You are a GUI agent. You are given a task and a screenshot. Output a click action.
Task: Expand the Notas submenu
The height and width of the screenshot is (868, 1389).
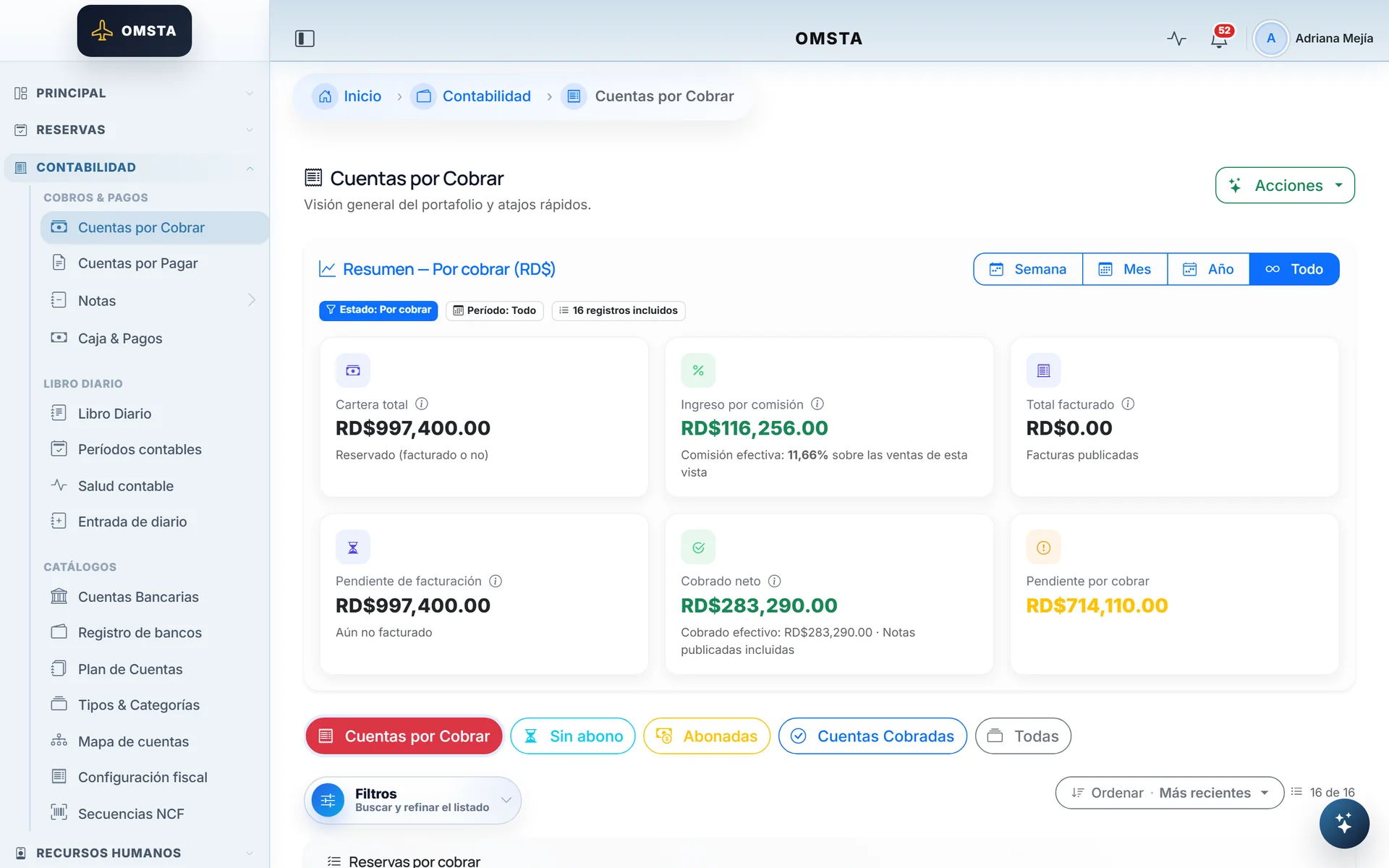tap(153, 300)
